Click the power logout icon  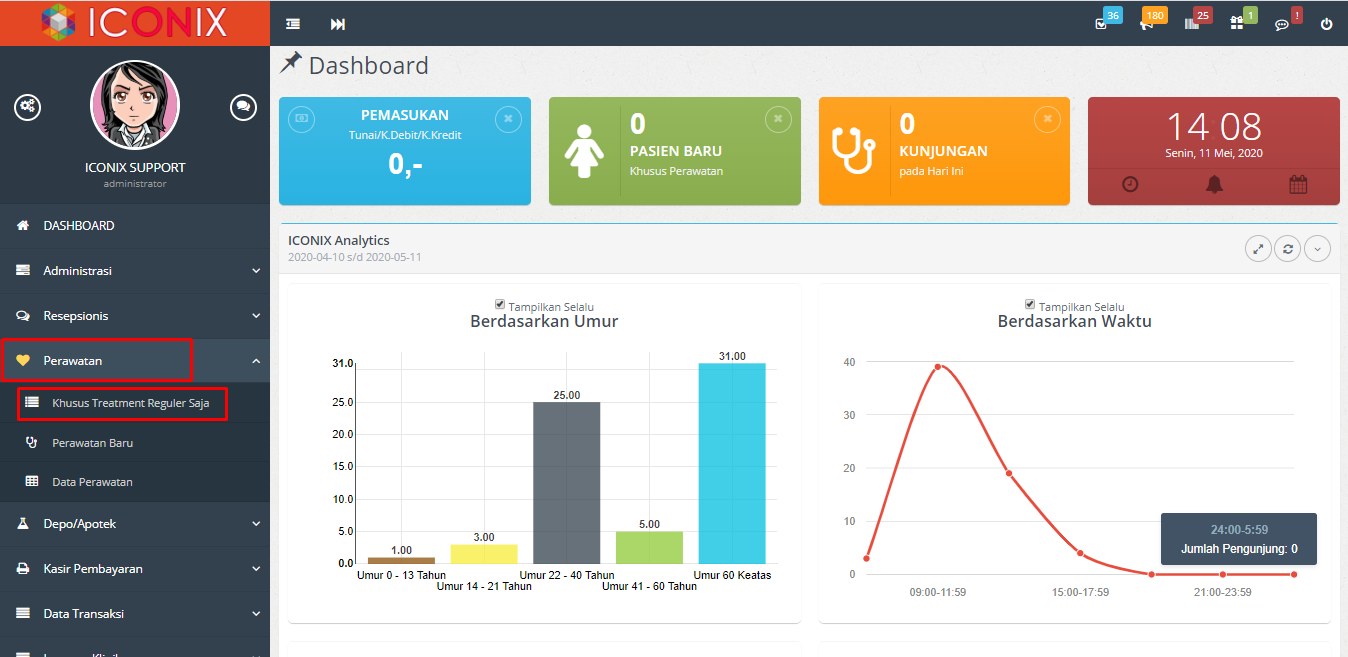tap(1326, 24)
